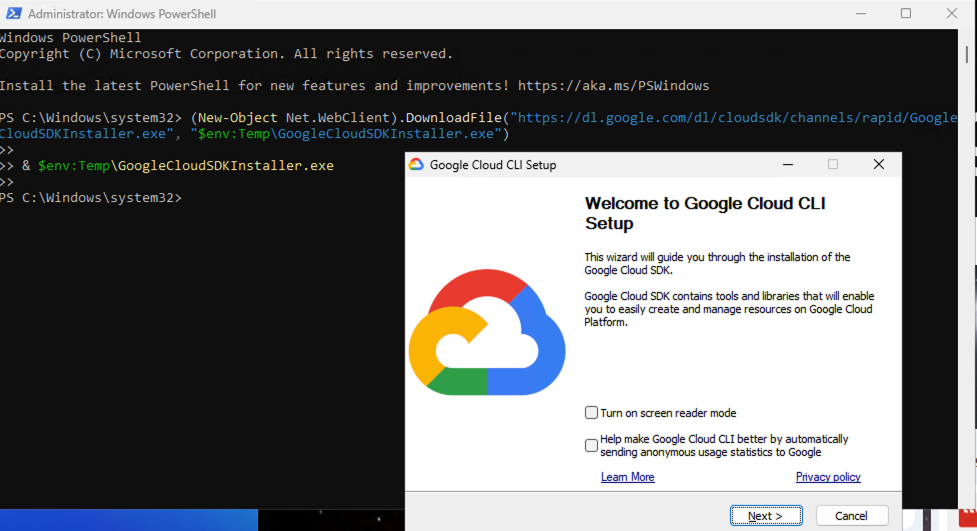Click the last 'PS C:\Windows\system32>' prompt
Image resolution: width=977 pixels, height=531 pixels.
point(91,198)
